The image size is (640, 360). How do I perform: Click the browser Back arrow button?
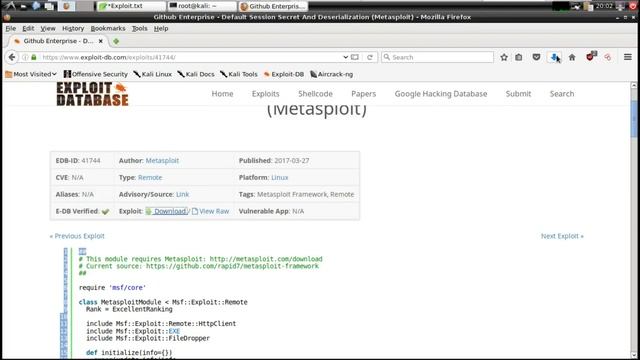tap(12, 57)
